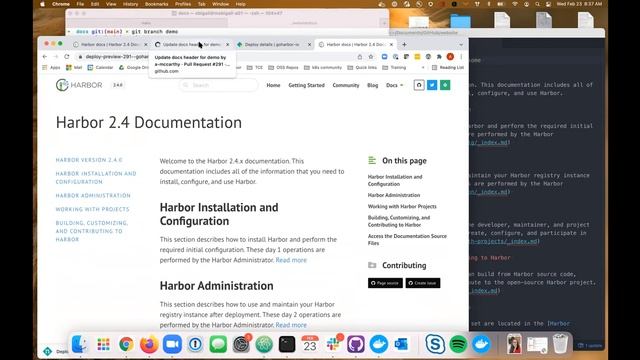Open Community nav link
The image size is (640, 360).
[x=346, y=85]
